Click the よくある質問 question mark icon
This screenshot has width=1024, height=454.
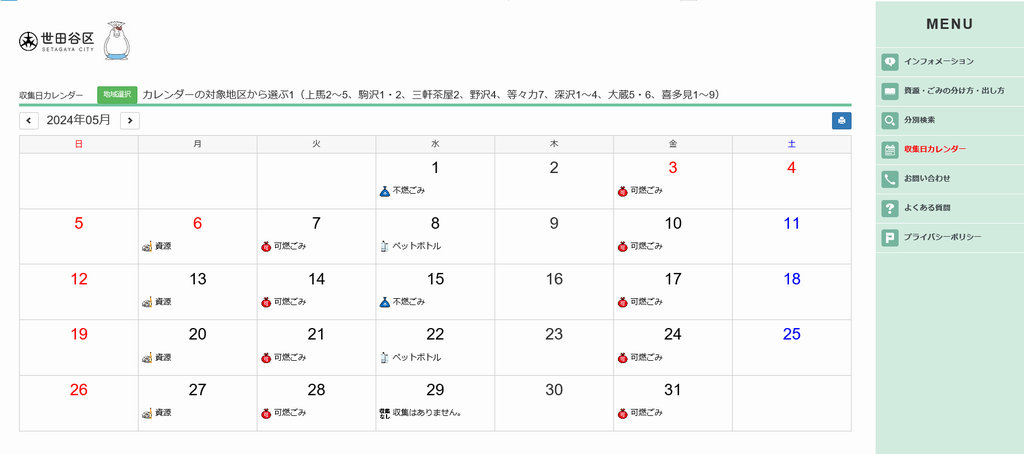pyautogui.click(x=889, y=208)
